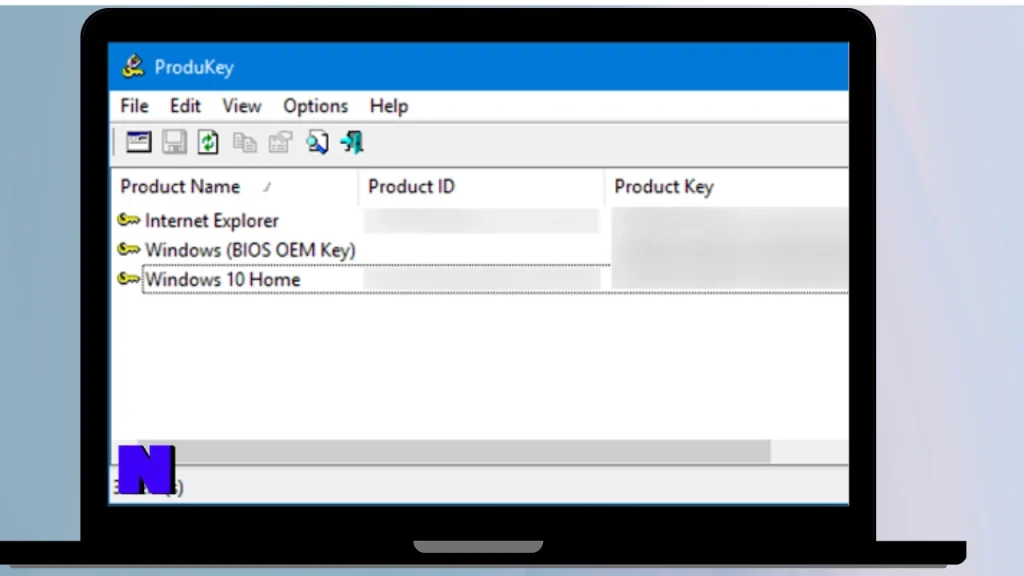Image resolution: width=1024 pixels, height=576 pixels.
Task: Click the Save Selected Items floppy icon
Action: click(x=174, y=142)
